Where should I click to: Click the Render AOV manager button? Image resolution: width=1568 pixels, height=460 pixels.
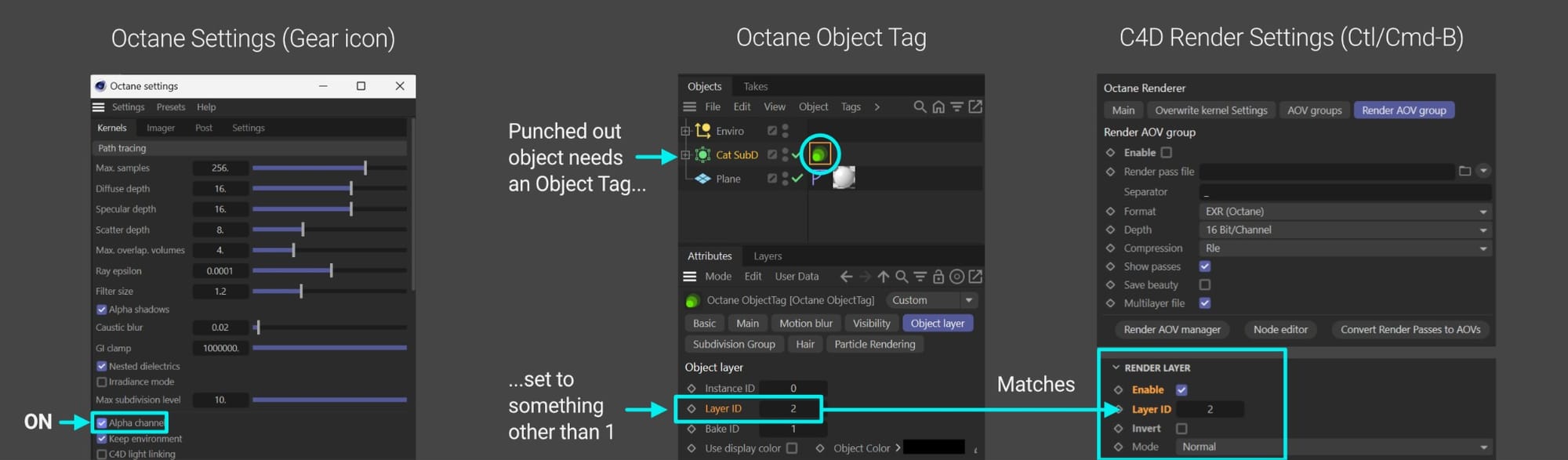(1172, 330)
